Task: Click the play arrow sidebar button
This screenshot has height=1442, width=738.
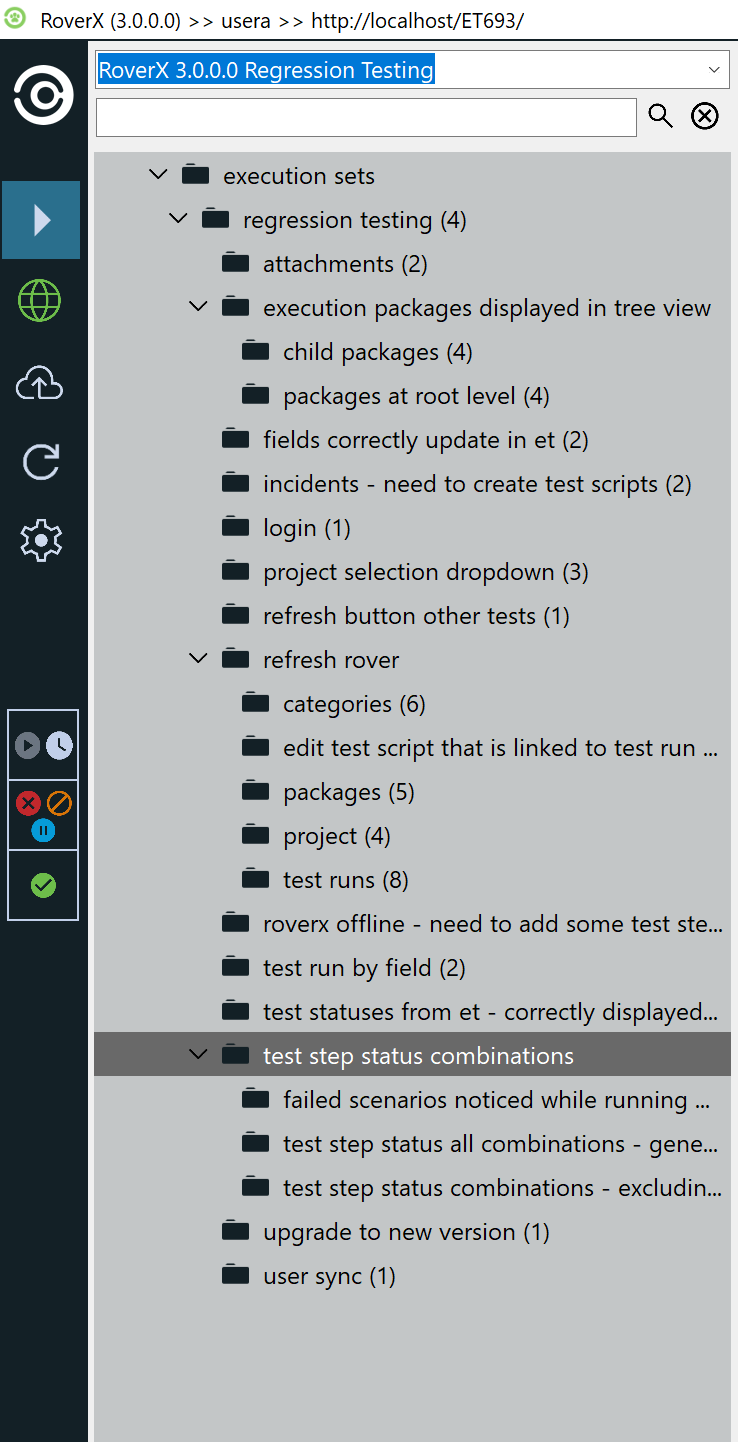Action: pyautogui.click(x=41, y=220)
